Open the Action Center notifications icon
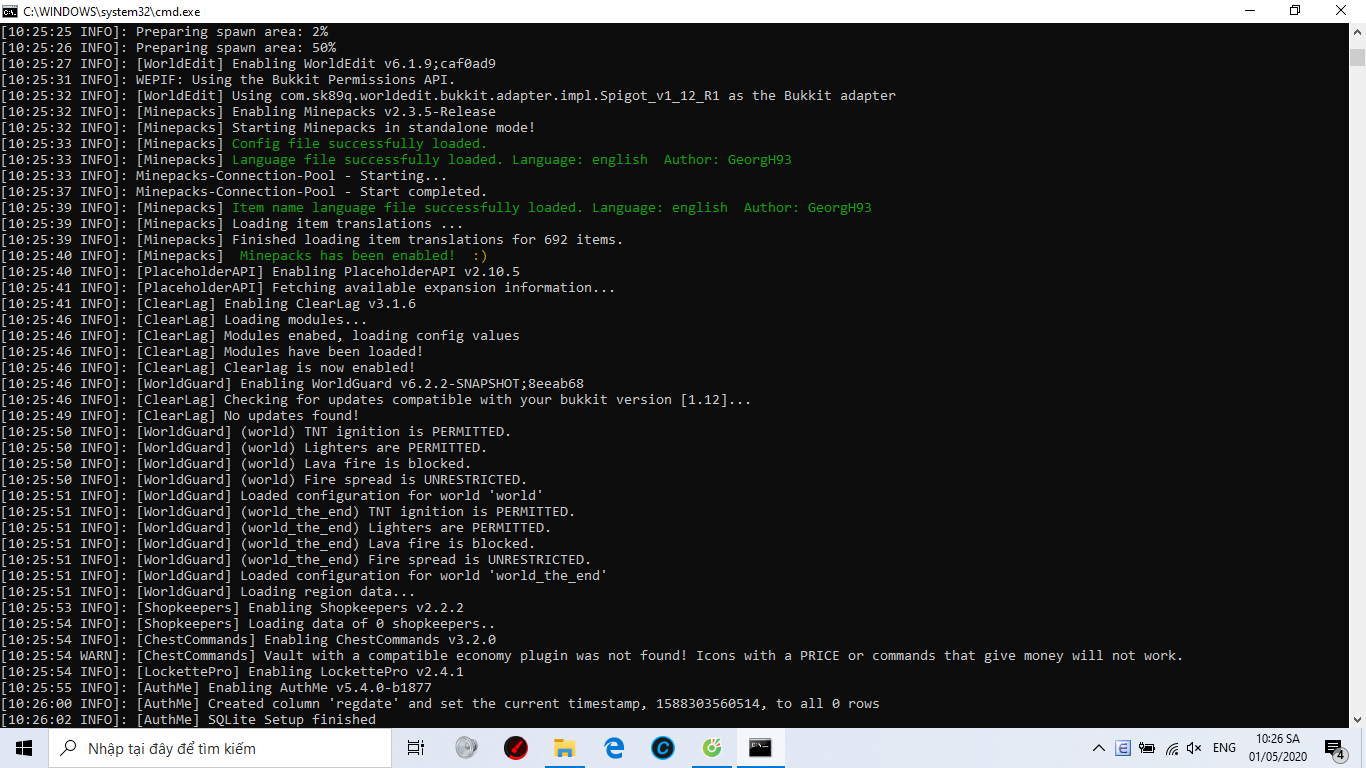This screenshot has width=1366, height=768. point(1335,748)
